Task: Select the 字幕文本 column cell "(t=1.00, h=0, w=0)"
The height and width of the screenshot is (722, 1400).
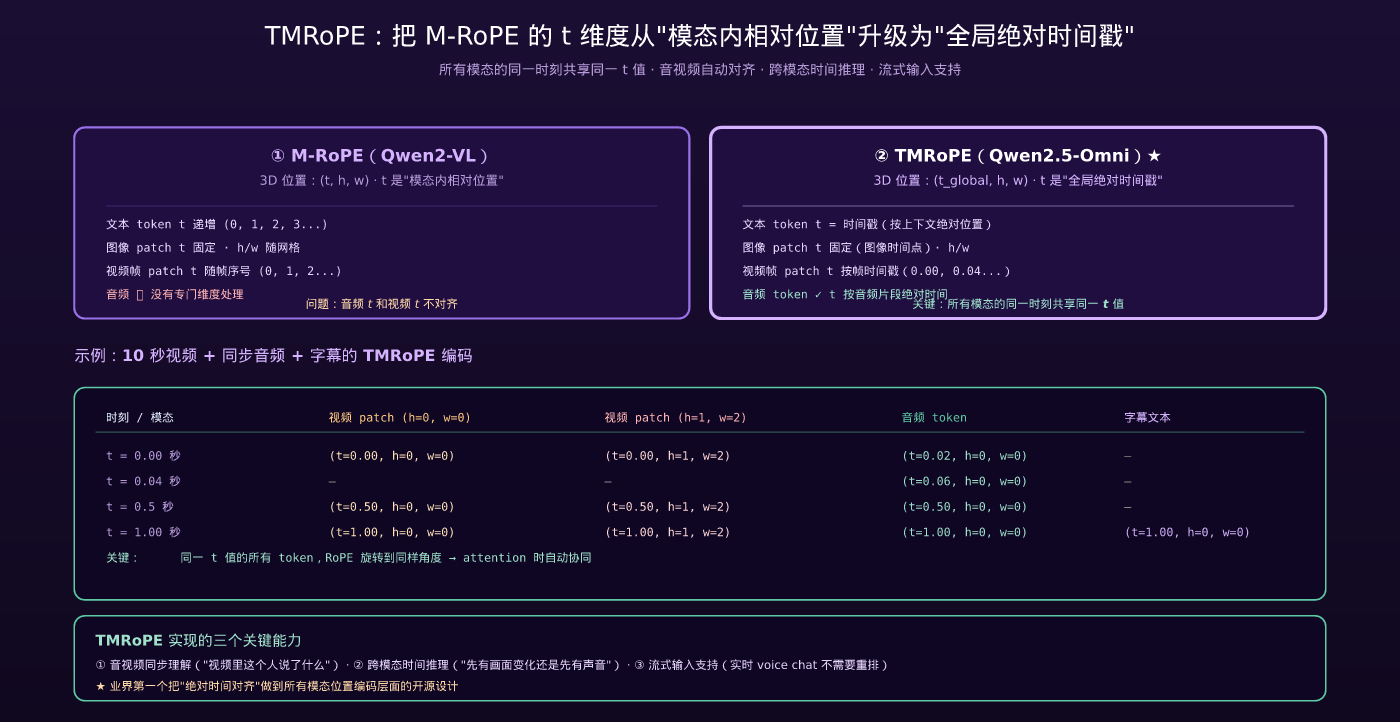Action: [x=1187, y=532]
